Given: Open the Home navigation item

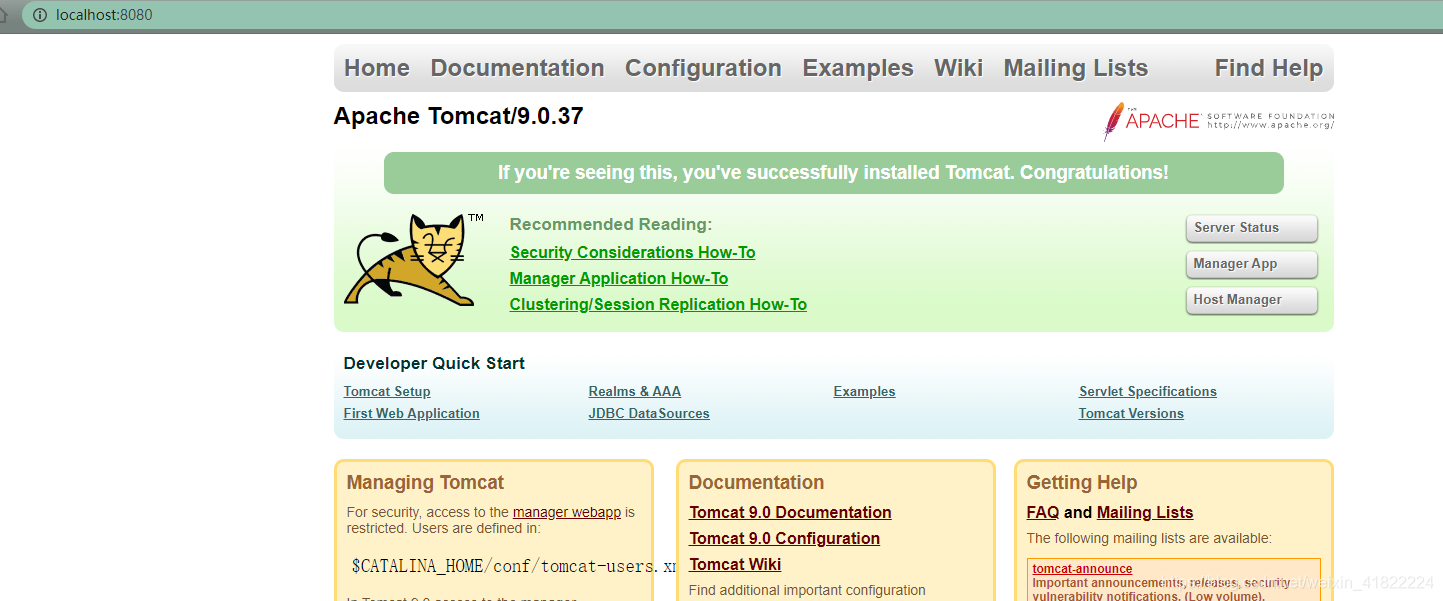Looking at the screenshot, I should pyautogui.click(x=377, y=68).
